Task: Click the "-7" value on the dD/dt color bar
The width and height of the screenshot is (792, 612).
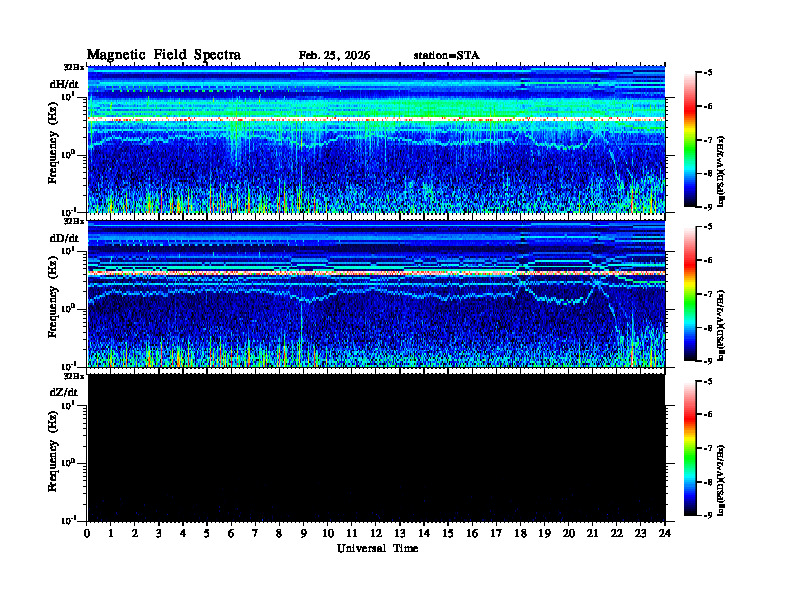Action: coord(708,294)
